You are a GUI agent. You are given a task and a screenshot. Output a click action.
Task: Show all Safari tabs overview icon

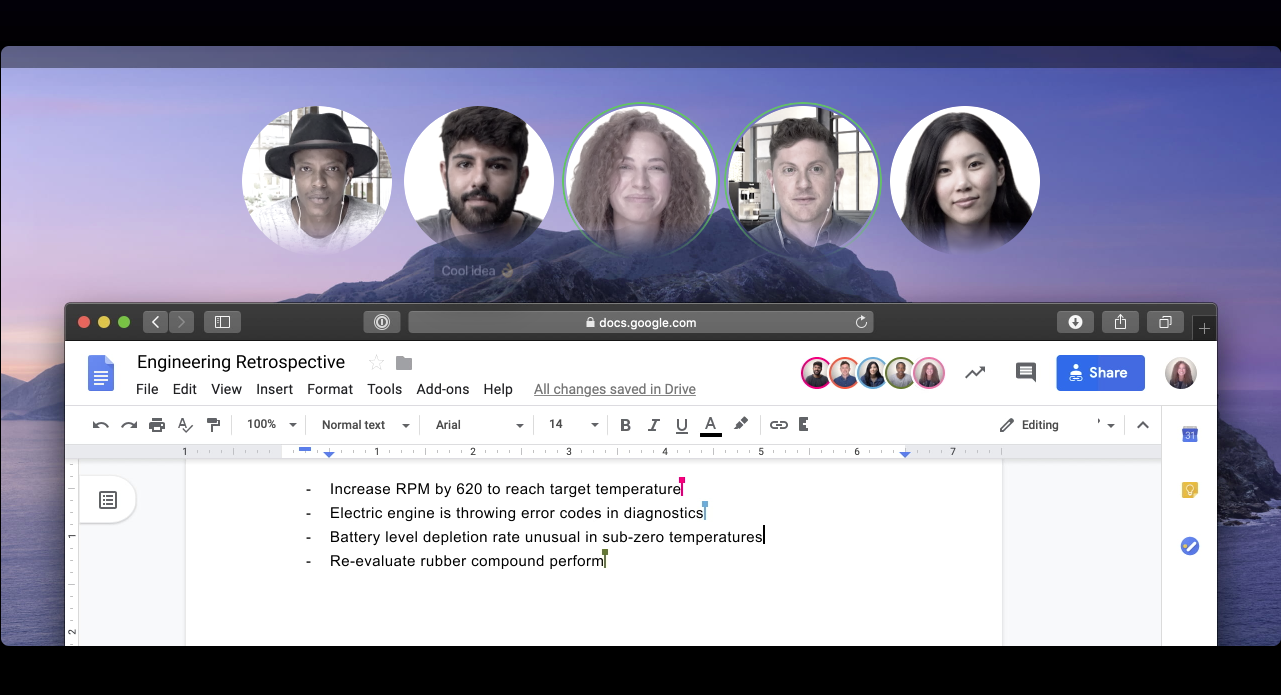(1165, 322)
